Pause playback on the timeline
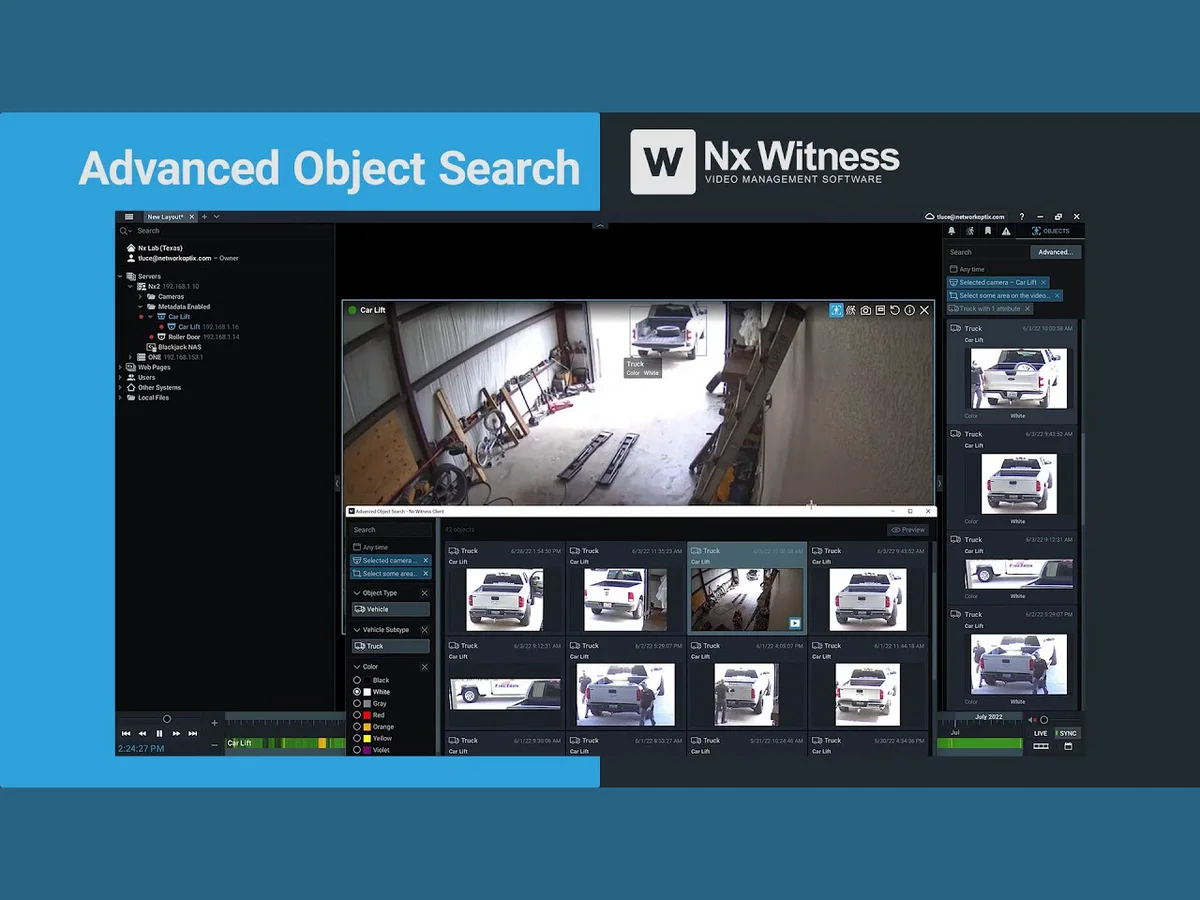 (159, 734)
